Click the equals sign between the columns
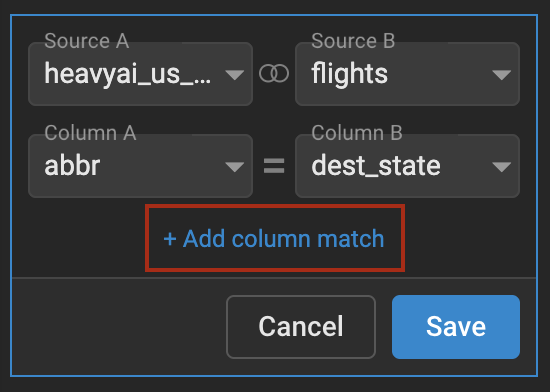This screenshot has width=550, height=392. 274,166
